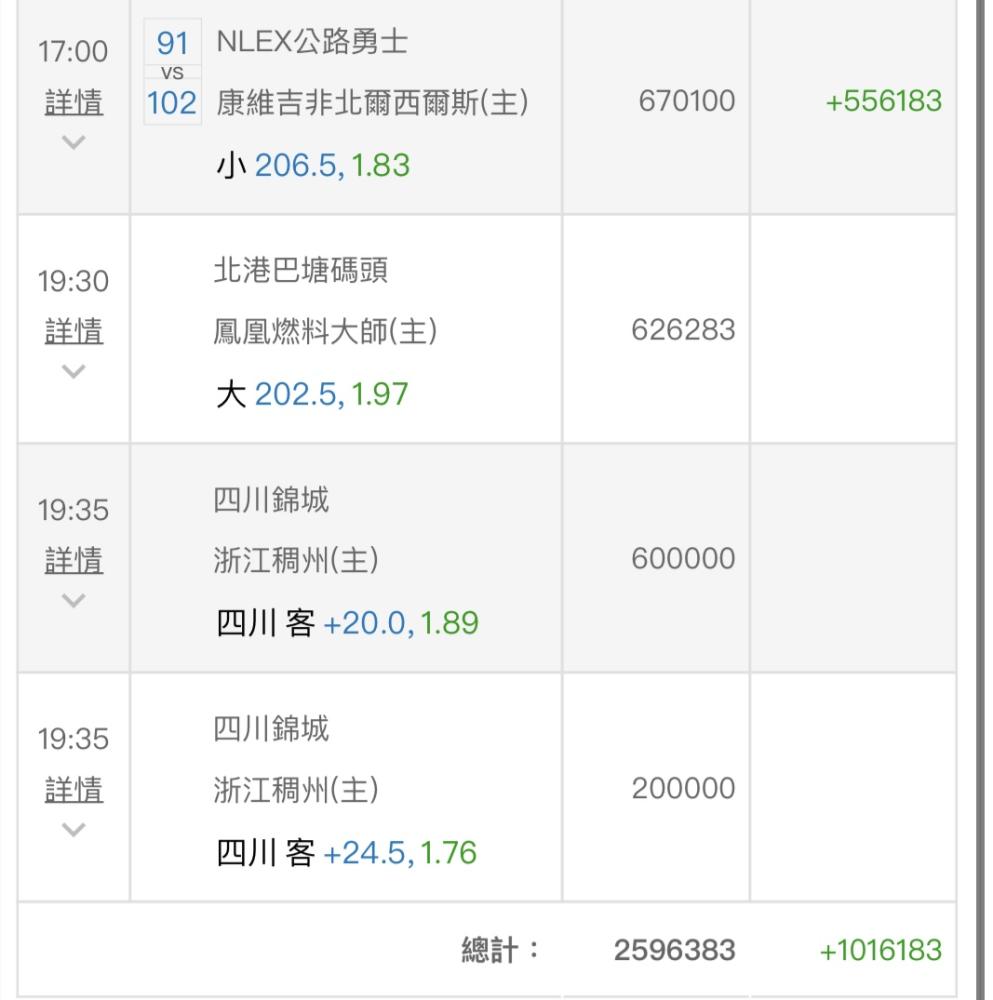The height and width of the screenshot is (1000, 993).
Task: Click the 91 vs 102 score box
Action: click(x=172, y=71)
